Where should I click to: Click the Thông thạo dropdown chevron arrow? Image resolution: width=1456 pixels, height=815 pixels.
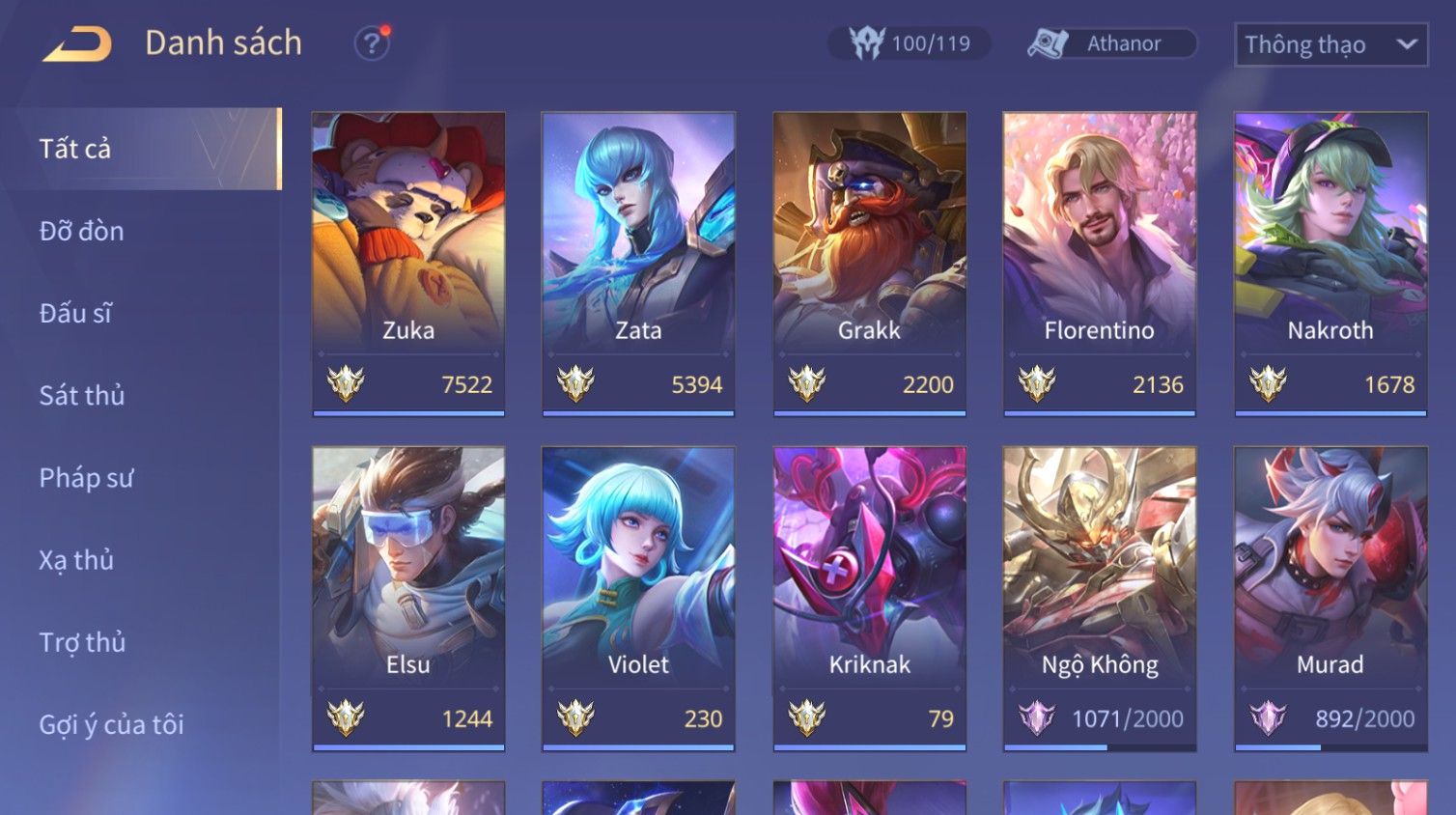point(1407,44)
